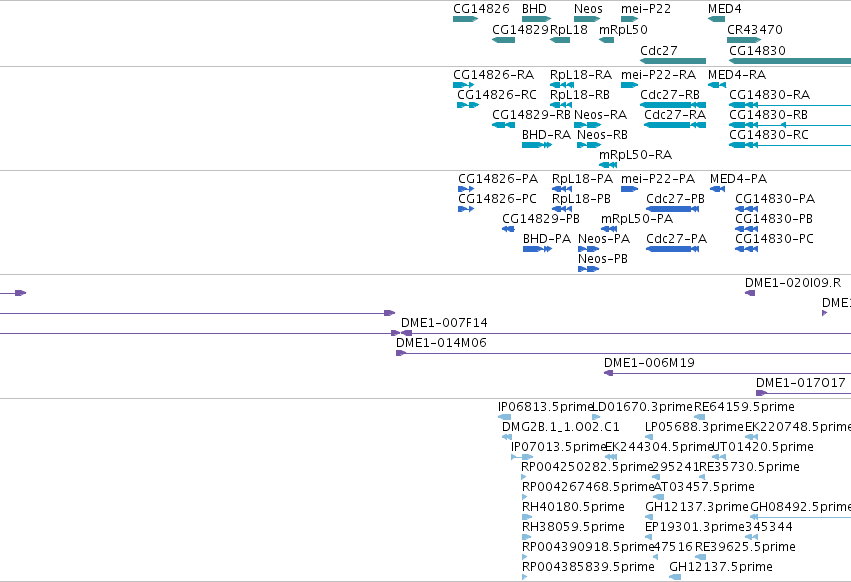Click the CG14826-PA protein label
This screenshot has width=851, height=582.
[x=498, y=179]
